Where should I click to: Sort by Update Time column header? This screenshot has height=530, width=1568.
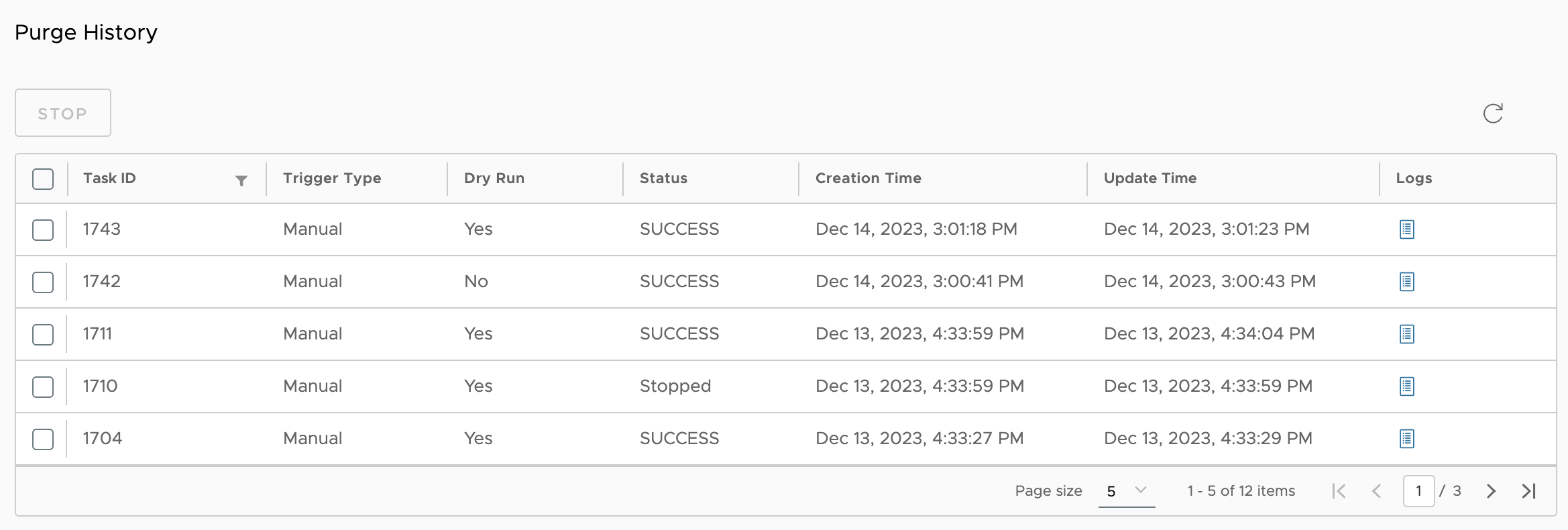click(x=1150, y=178)
